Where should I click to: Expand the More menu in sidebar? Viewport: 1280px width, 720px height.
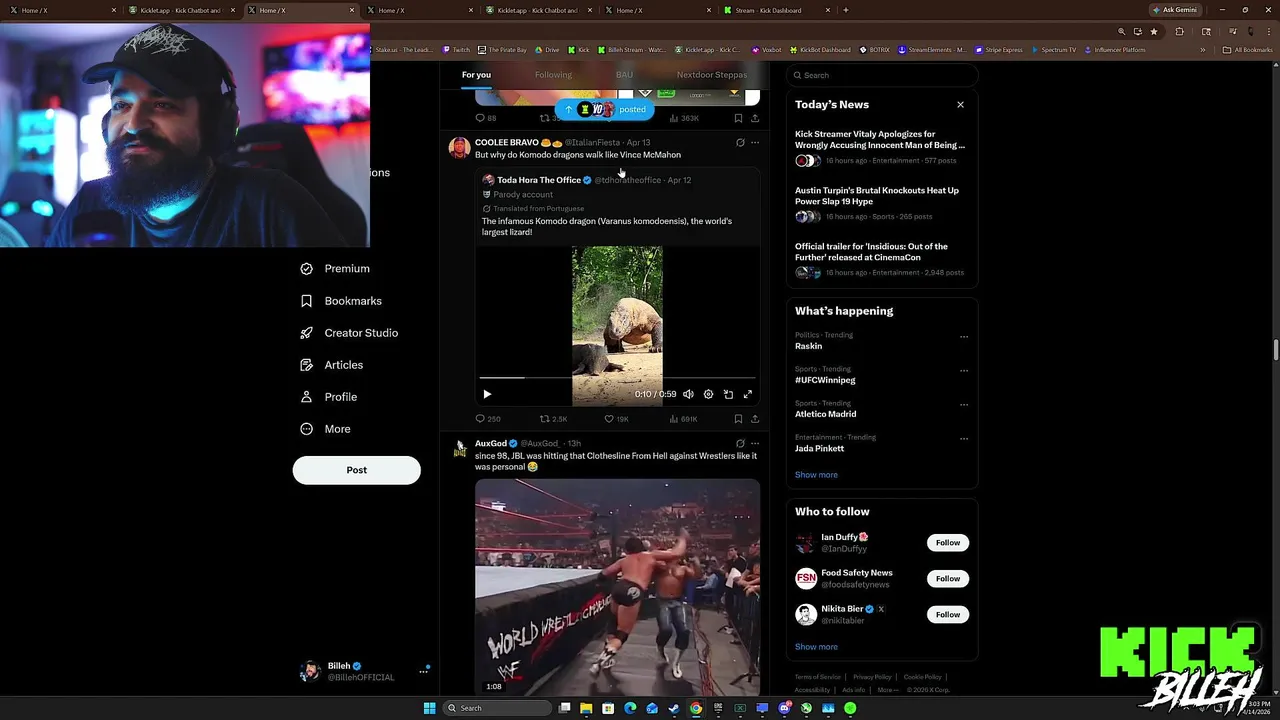(326, 429)
